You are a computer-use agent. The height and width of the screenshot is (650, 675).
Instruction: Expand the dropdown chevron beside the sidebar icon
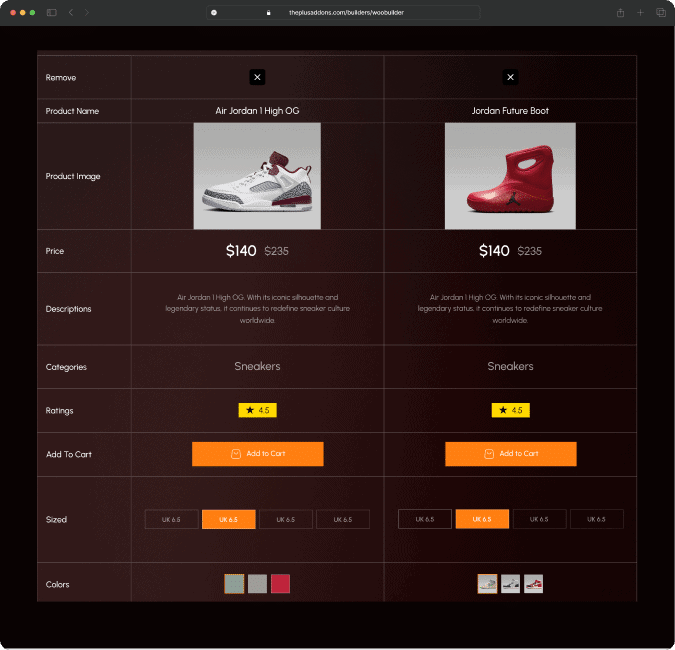(x=60, y=12)
